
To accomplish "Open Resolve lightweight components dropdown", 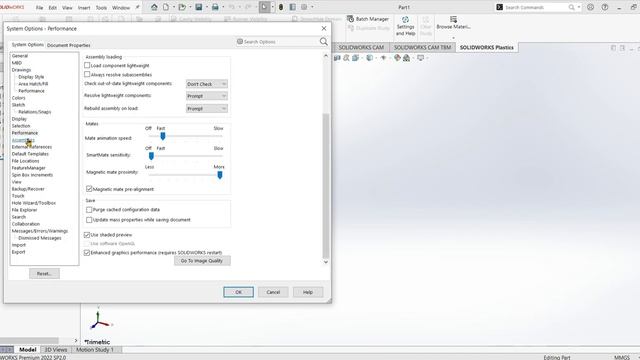I will (x=207, y=96).
